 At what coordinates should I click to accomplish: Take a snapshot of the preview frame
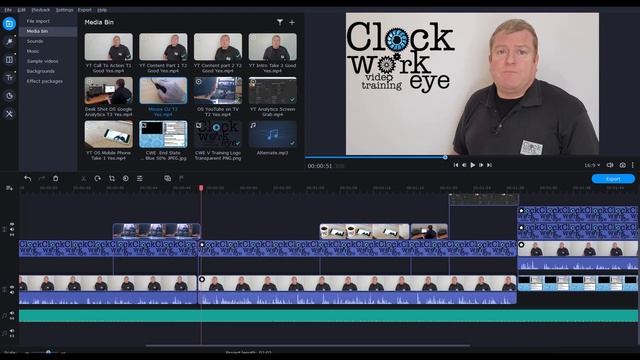click(622, 165)
